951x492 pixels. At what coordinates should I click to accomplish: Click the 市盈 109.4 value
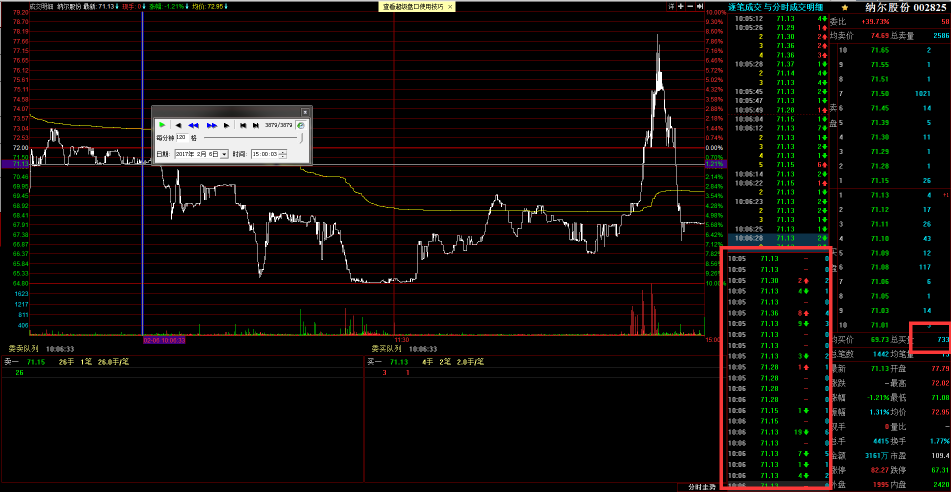[x=941, y=456]
